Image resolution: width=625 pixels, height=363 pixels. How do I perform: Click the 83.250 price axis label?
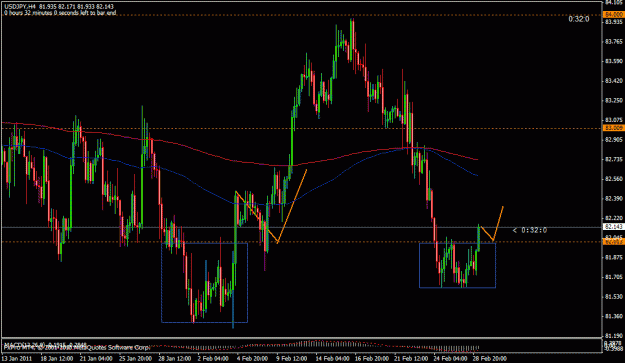coord(614,100)
